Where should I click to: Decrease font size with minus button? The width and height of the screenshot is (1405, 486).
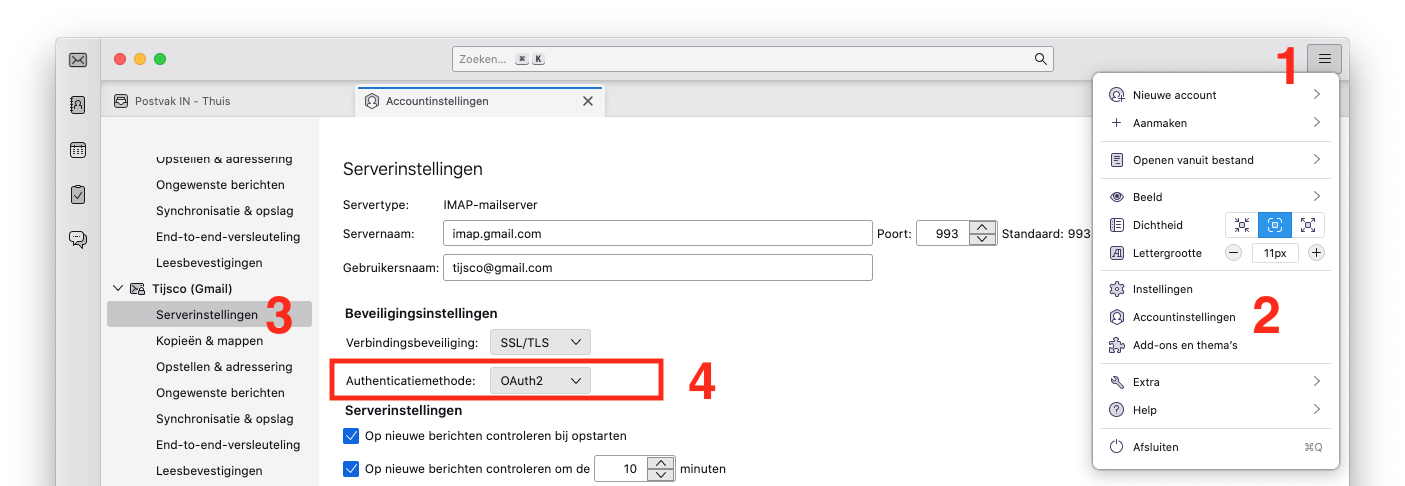[1233, 253]
